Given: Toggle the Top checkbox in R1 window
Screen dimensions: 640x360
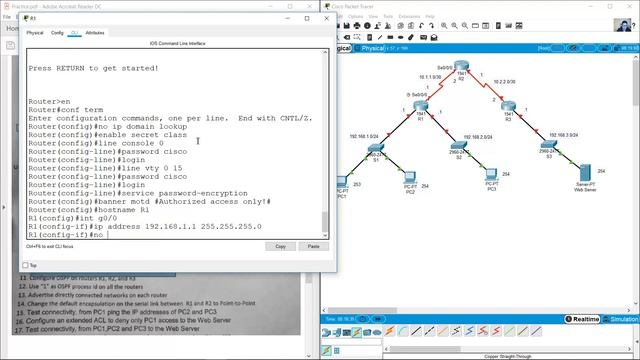Looking at the screenshot, I should click(x=25, y=265).
